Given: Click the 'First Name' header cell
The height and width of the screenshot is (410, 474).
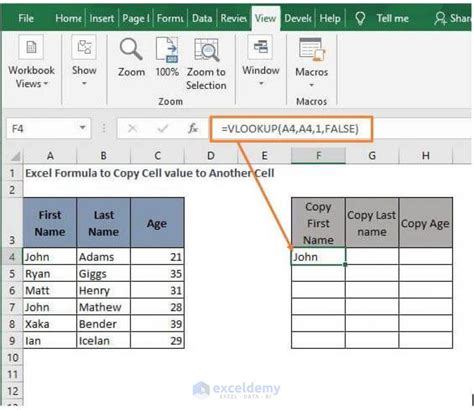Looking at the screenshot, I should click(x=50, y=223).
